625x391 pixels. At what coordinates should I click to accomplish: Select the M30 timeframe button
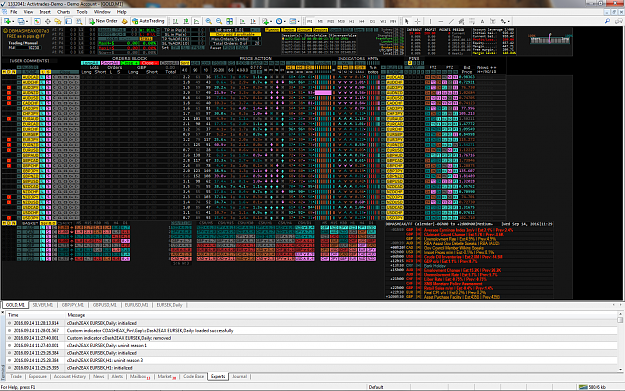[x=341, y=21]
